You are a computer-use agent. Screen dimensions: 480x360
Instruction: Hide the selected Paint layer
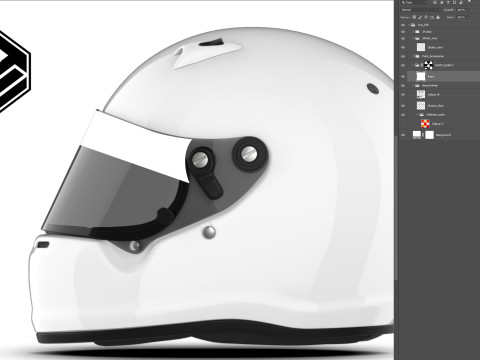tap(403, 76)
